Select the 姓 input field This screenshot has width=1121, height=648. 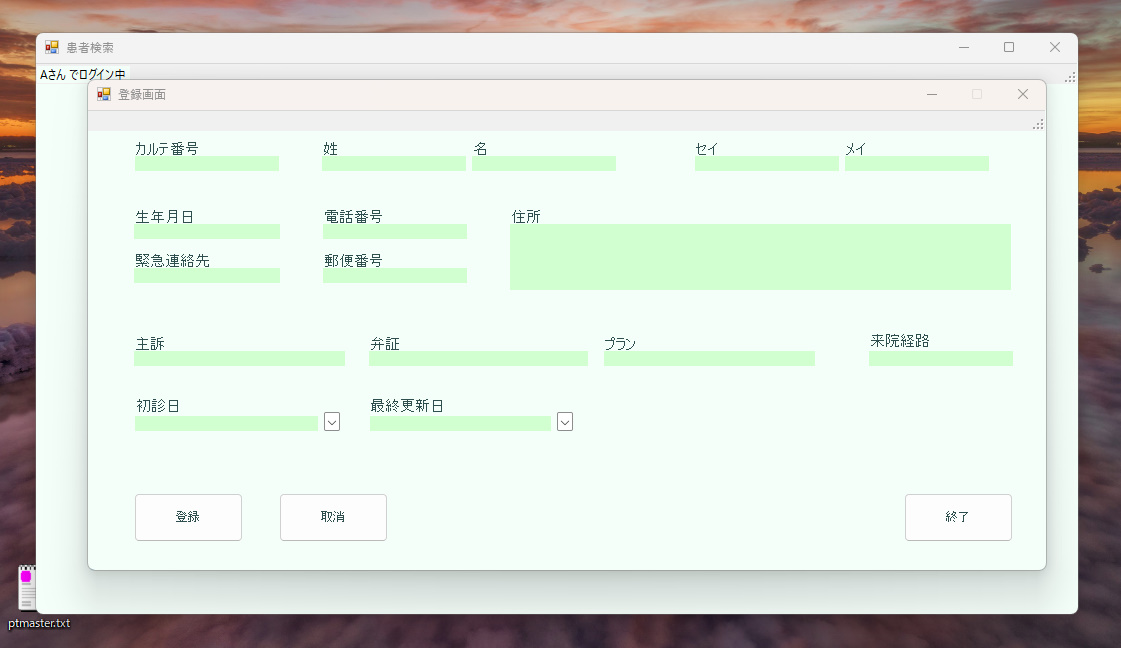pos(393,163)
